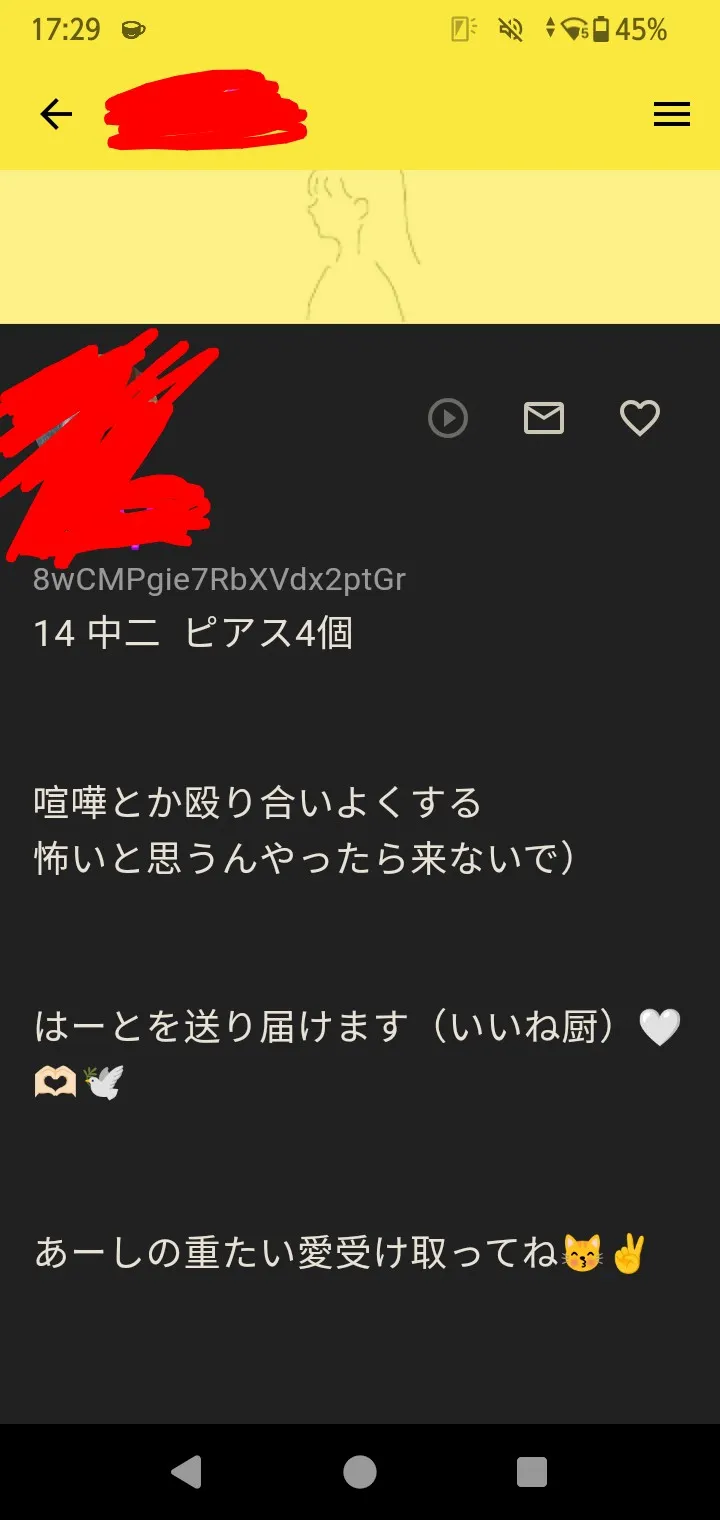
Task: Tap the play circle icon
Action: 448,418
